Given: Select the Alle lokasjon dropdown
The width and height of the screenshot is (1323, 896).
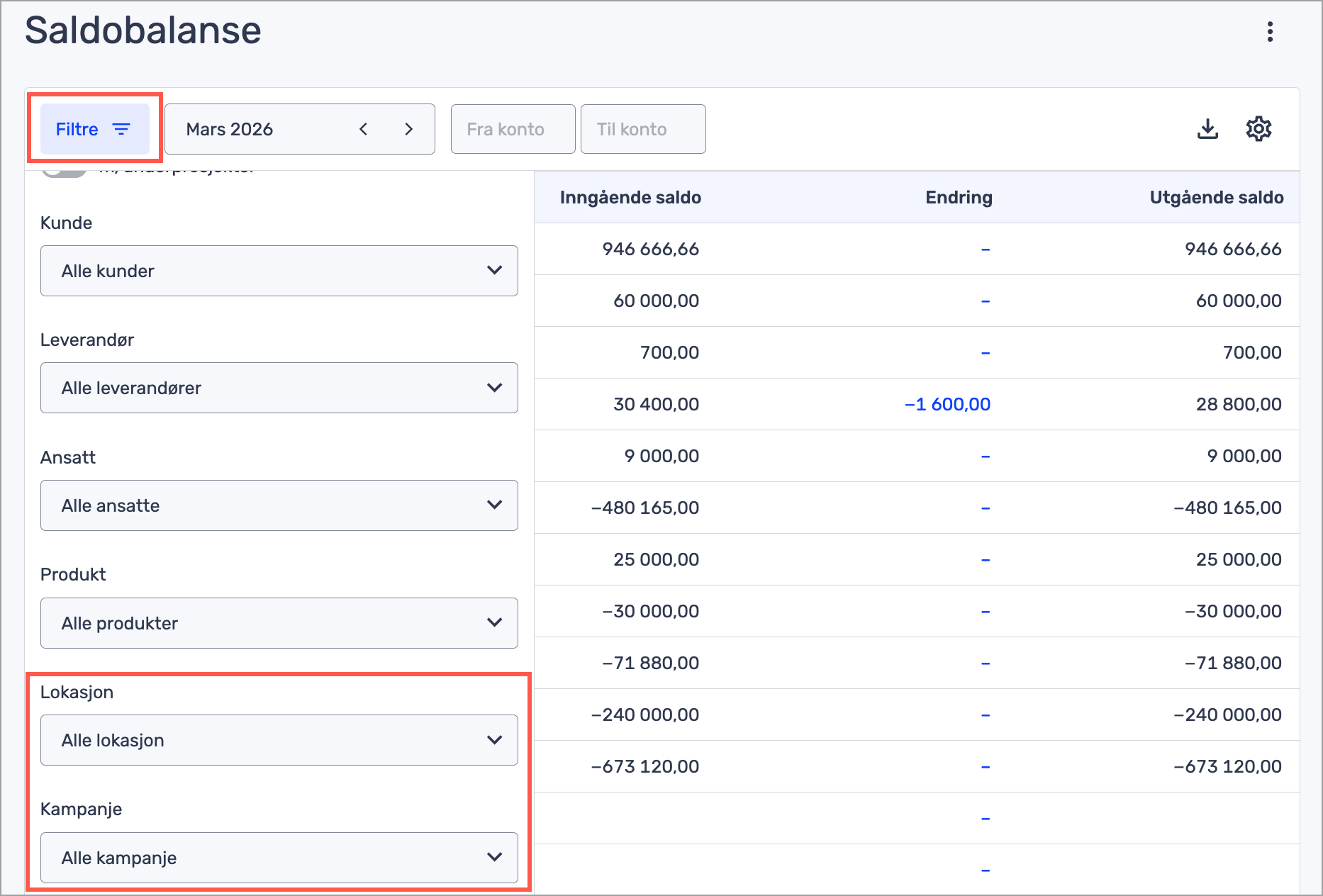Looking at the screenshot, I should (279, 740).
